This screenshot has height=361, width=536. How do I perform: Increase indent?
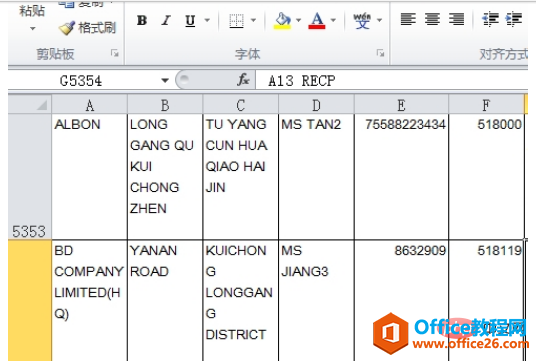pos(514,19)
